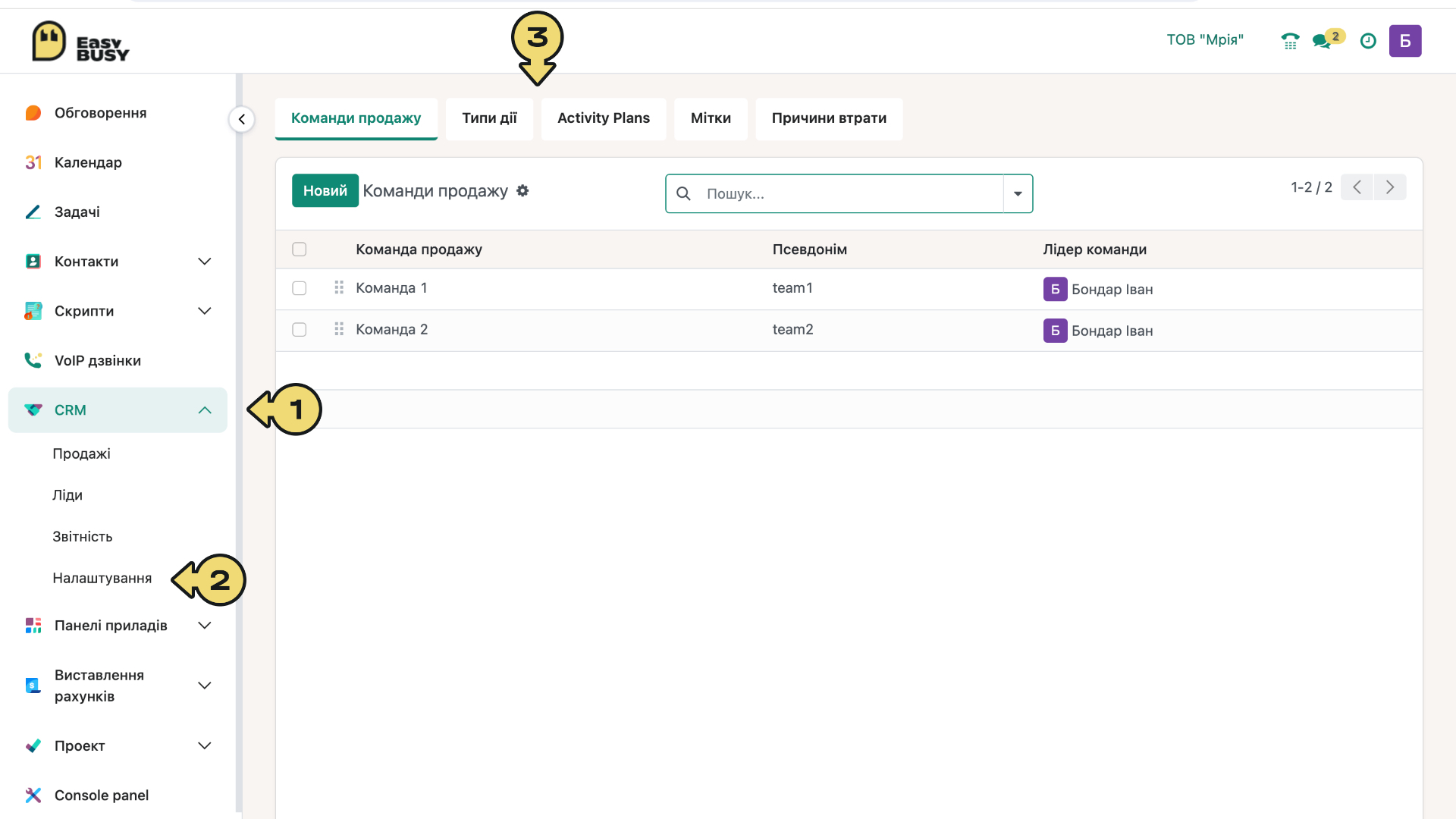Image resolution: width=1456 pixels, height=819 pixels.
Task: Switch to the Причини втрати tab
Action: 829,118
